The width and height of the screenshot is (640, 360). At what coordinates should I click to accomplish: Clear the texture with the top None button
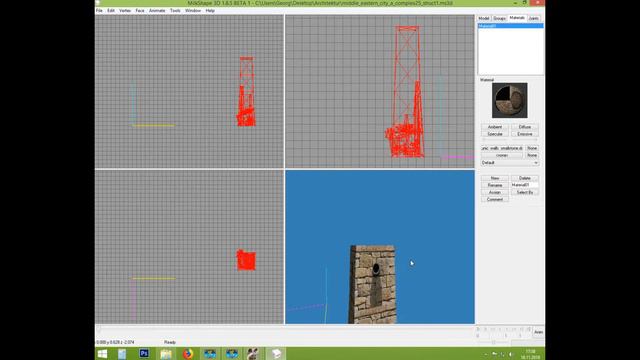tap(532, 148)
